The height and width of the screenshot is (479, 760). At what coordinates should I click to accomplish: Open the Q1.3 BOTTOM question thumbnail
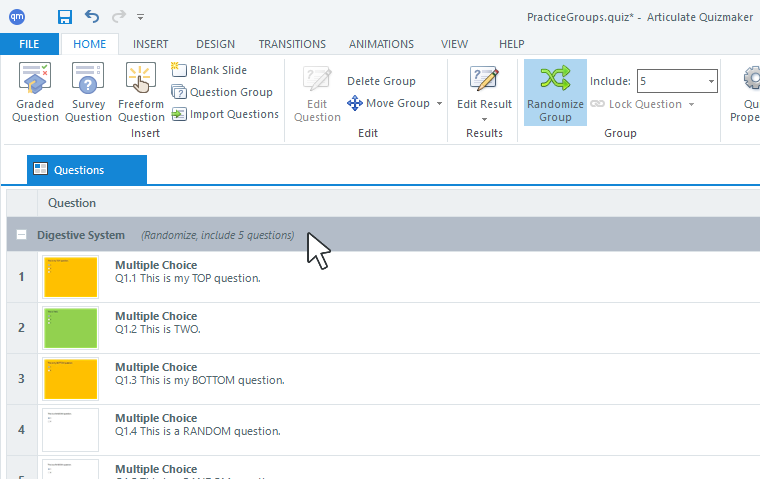pos(70,379)
